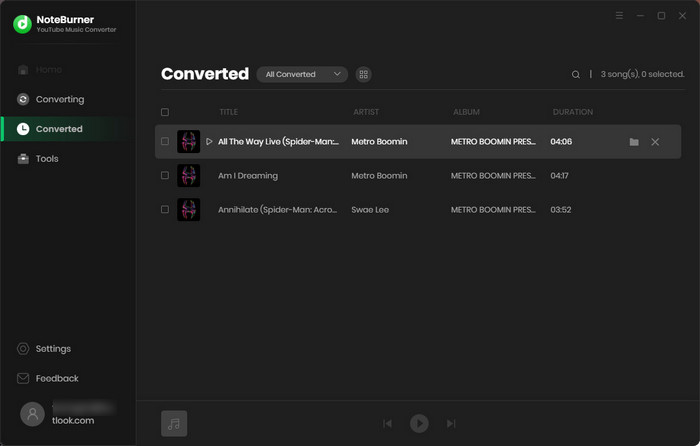Image resolution: width=700 pixels, height=446 pixels.
Task: Click the 'Swae Lee' artist cell
Action: click(370, 210)
